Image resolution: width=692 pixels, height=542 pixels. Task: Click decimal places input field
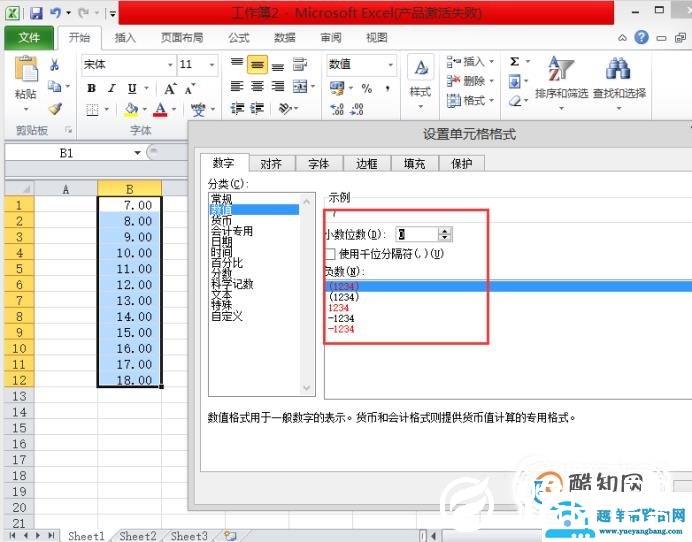point(417,234)
